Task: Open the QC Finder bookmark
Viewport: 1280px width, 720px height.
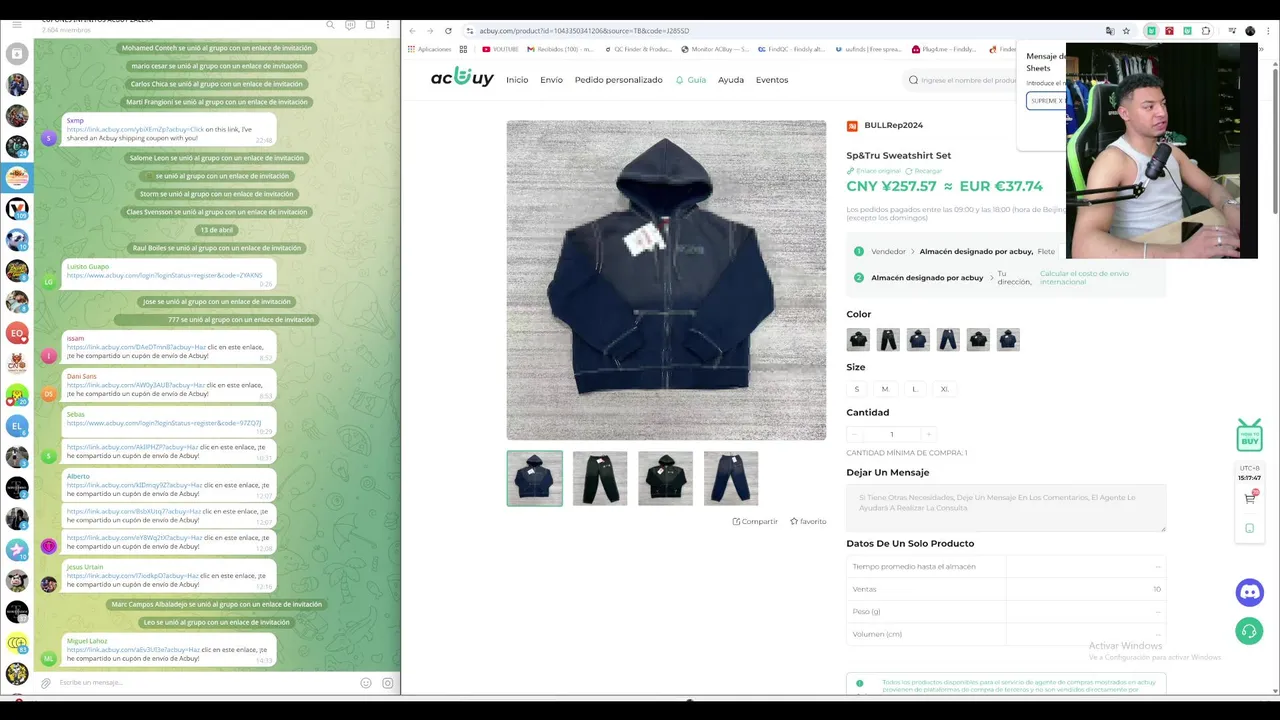Action: pyautogui.click(x=637, y=49)
